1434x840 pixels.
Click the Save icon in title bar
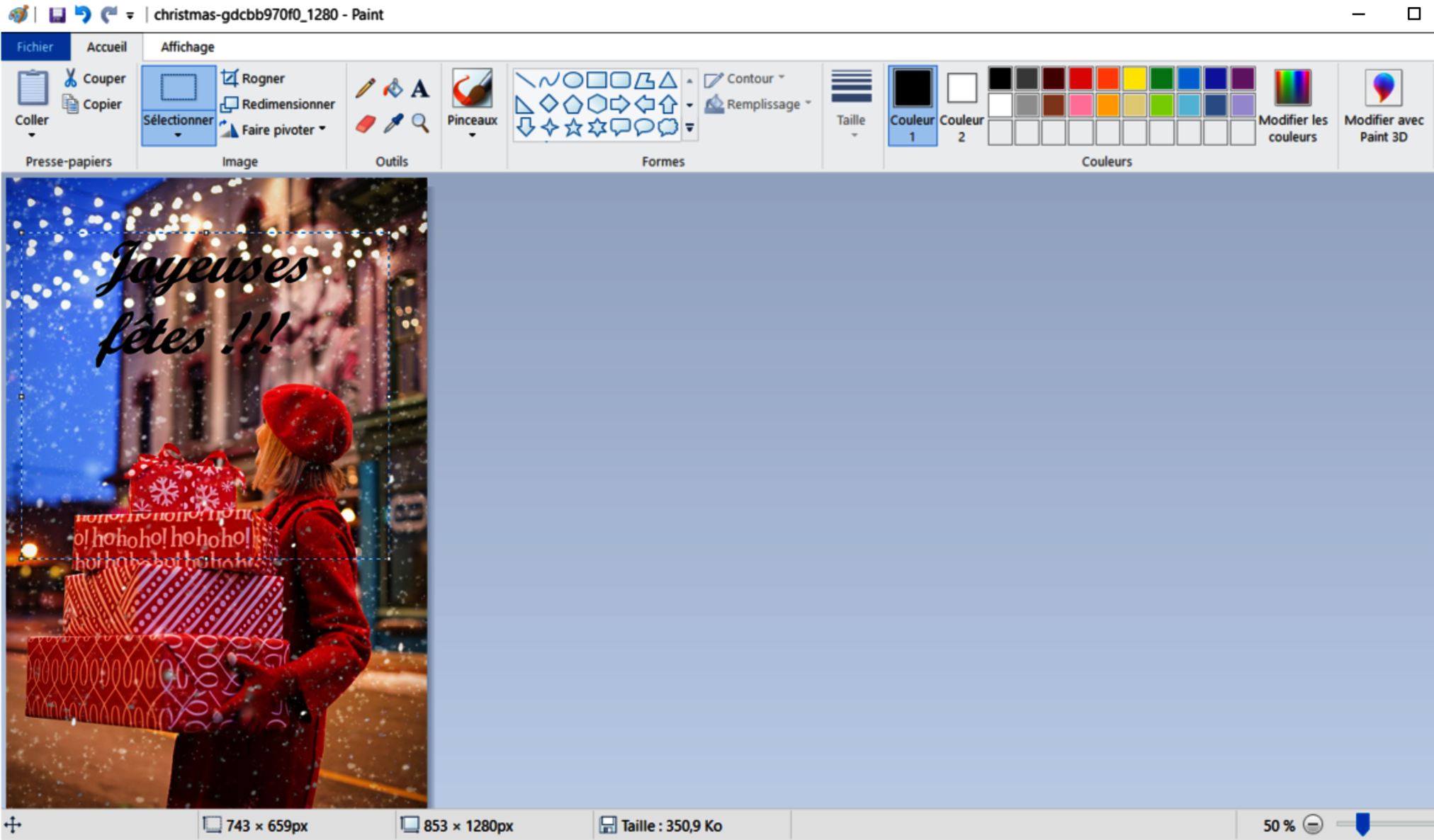point(57,14)
